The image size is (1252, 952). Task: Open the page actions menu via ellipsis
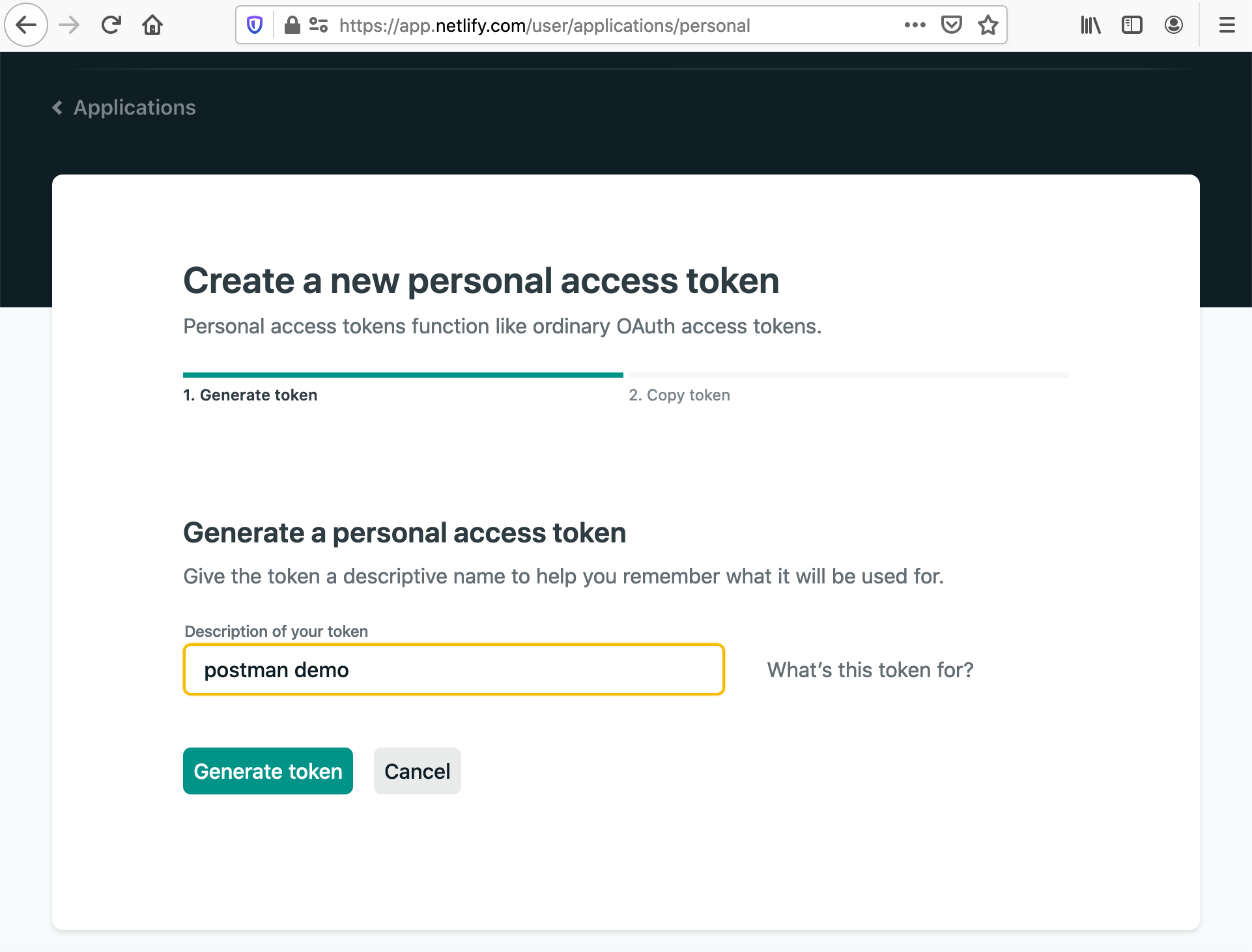915,25
